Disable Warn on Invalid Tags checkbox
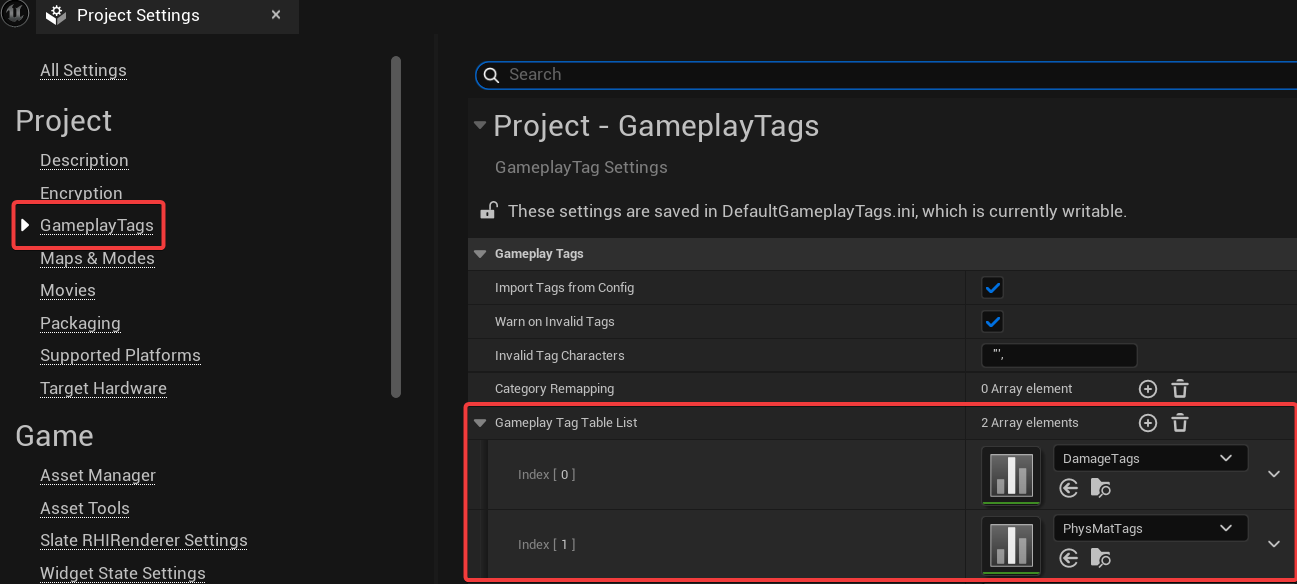The width and height of the screenshot is (1297, 584). point(992,322)
